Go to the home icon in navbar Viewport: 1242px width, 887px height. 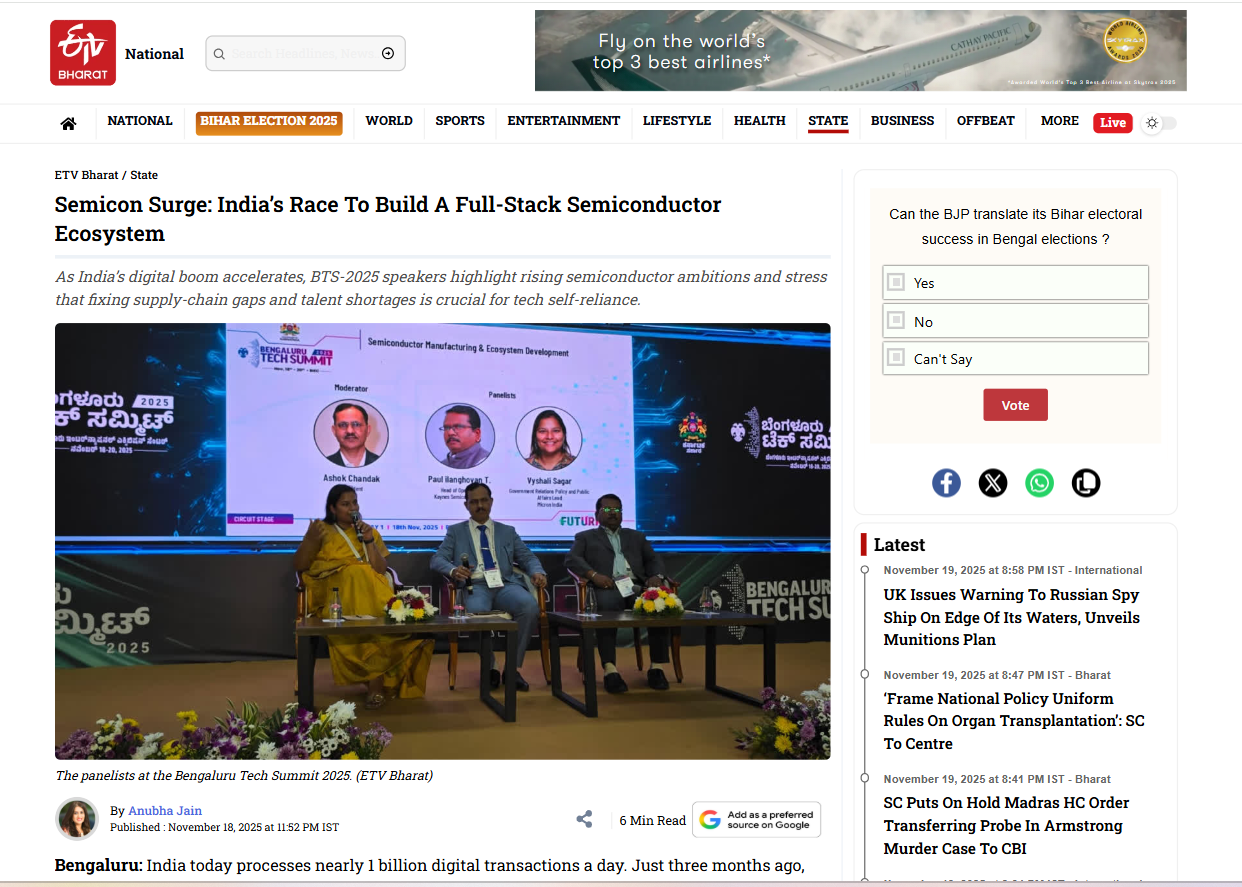pos(68,123)
